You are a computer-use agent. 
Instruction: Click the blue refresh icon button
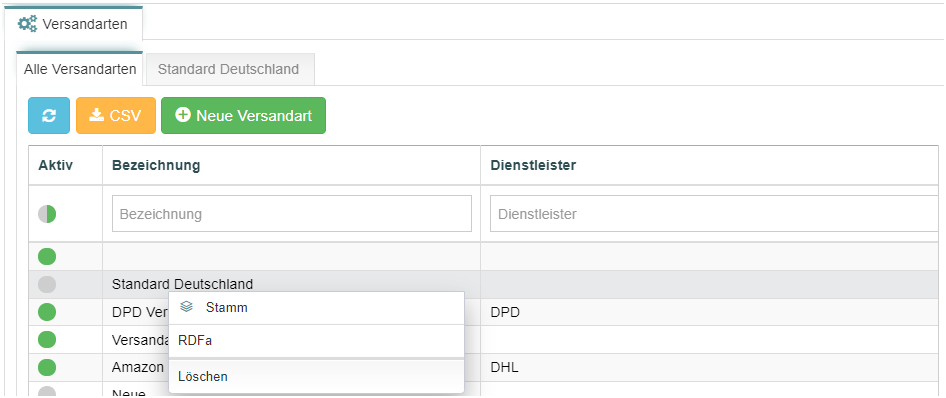(49, 115)
